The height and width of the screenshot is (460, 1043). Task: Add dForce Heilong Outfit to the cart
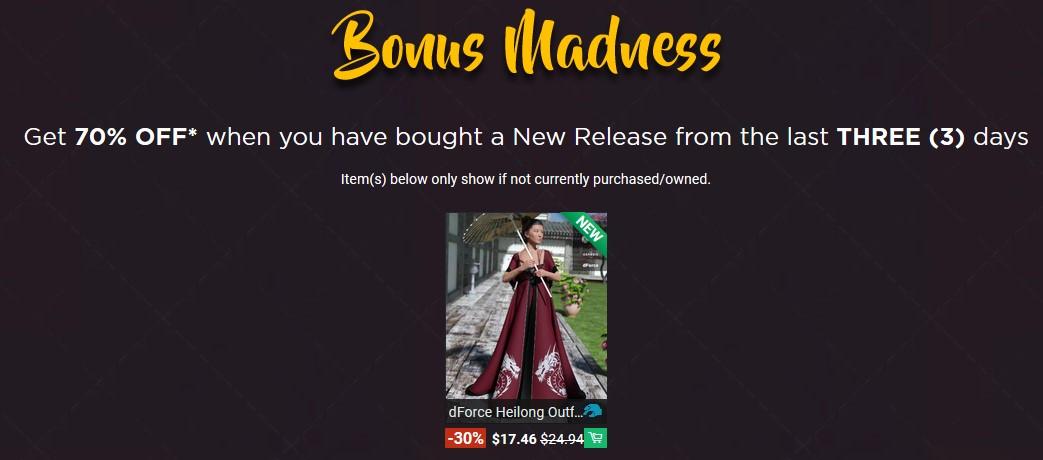[595, 439]
